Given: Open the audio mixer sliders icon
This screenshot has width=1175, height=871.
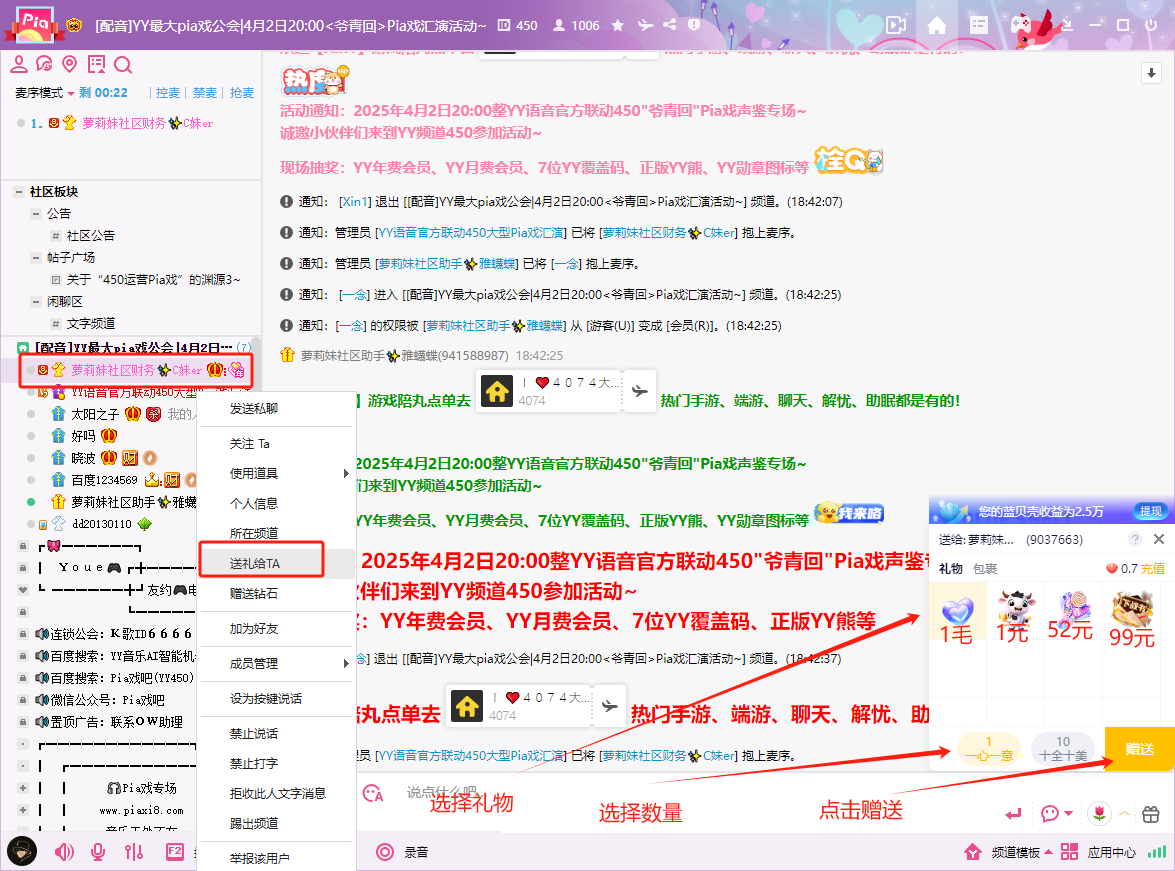Looking at the screenshot, I should [x=134, y=852].
